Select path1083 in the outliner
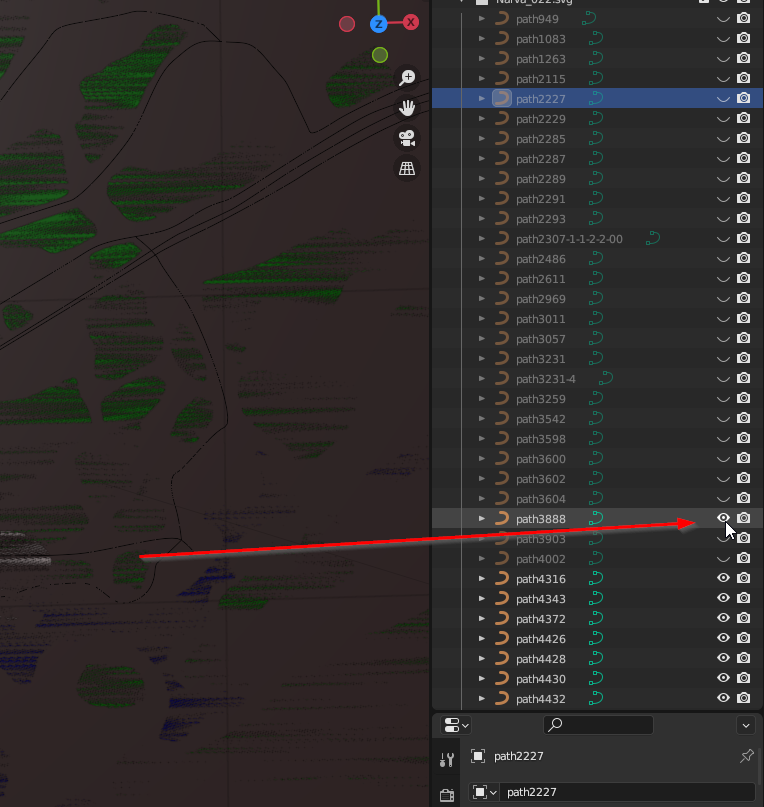Image resolution: width=764 pixels, height=807 pixels. pyautogui.click(x=541, y=39)
